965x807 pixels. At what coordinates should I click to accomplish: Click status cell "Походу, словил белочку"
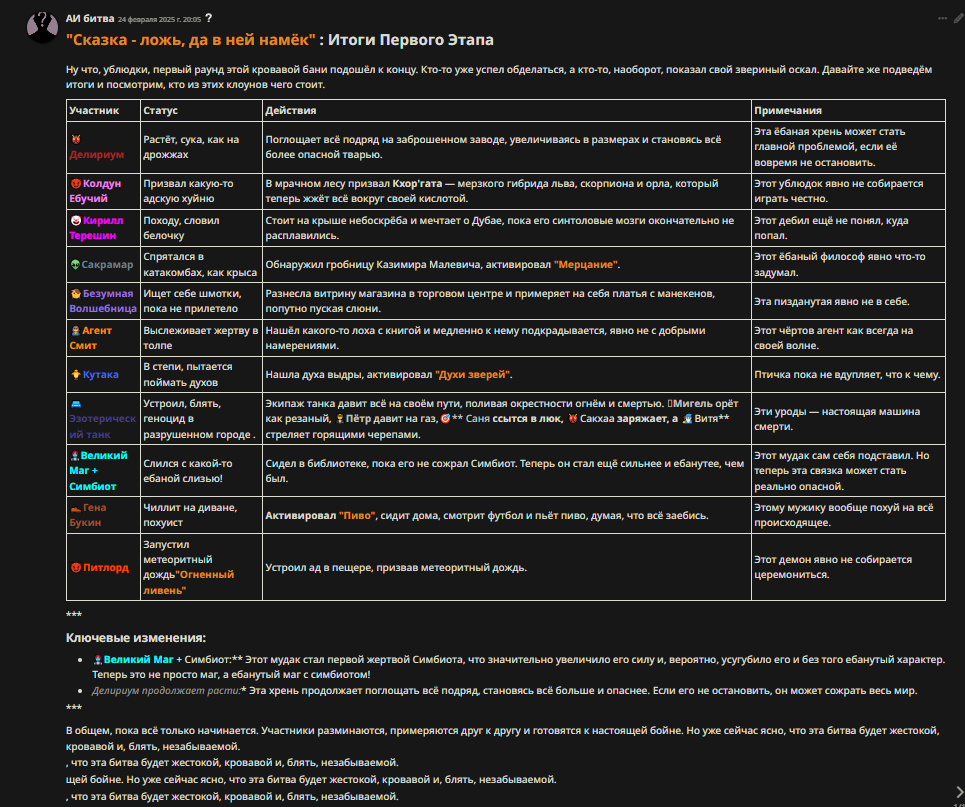pos(201,228)
